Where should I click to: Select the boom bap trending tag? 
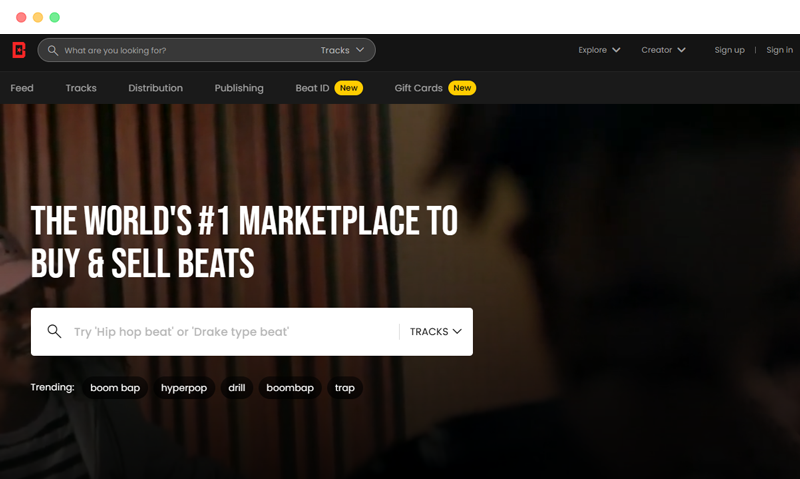[115, 388]
